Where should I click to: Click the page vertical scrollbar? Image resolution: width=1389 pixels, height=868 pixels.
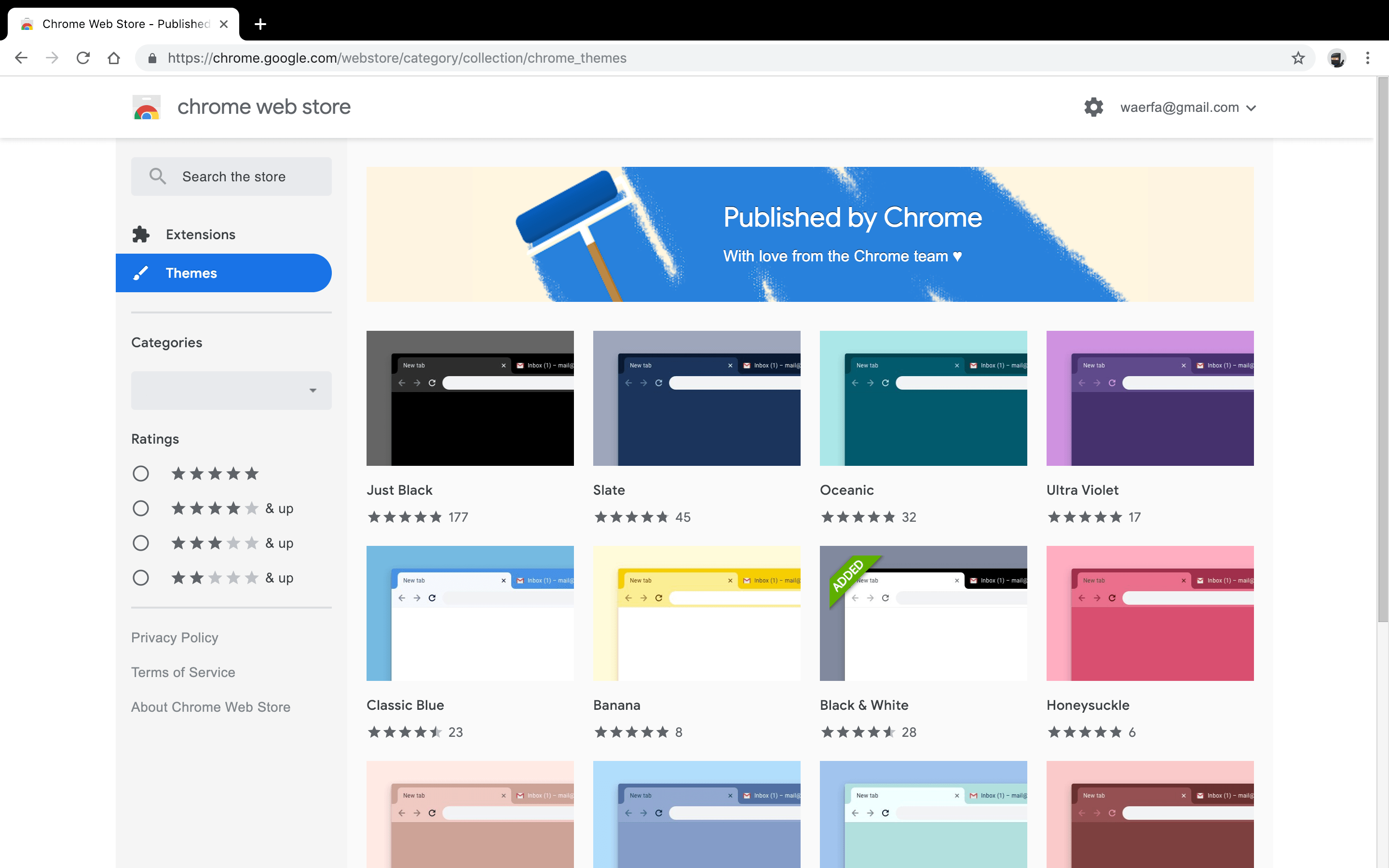pyautogui.click(x=1382, y=349)
